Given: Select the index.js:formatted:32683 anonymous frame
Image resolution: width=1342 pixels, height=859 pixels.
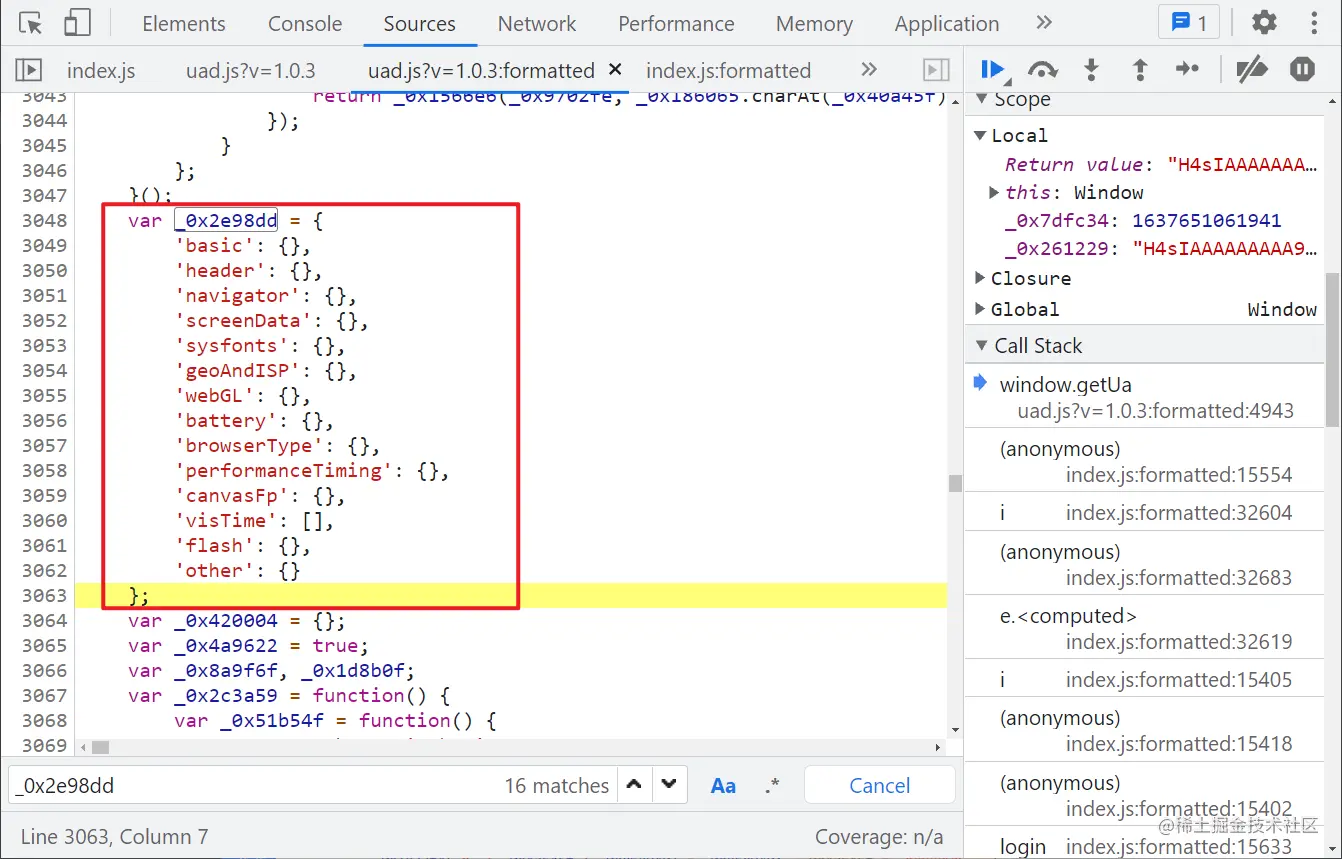Looking at the screenshot, I should (1144, 565).
